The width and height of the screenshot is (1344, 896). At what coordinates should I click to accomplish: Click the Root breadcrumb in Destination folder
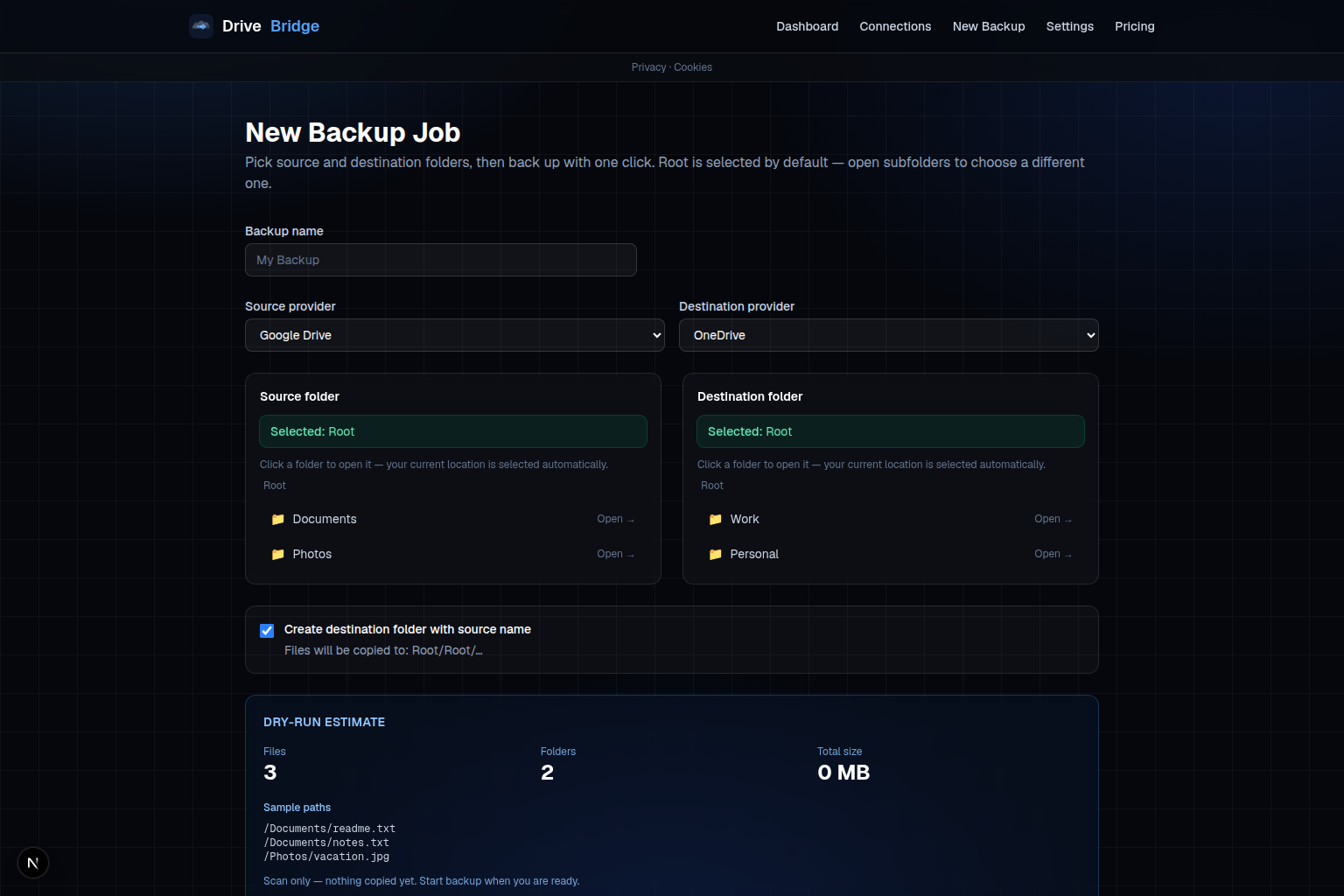point(712,486)
